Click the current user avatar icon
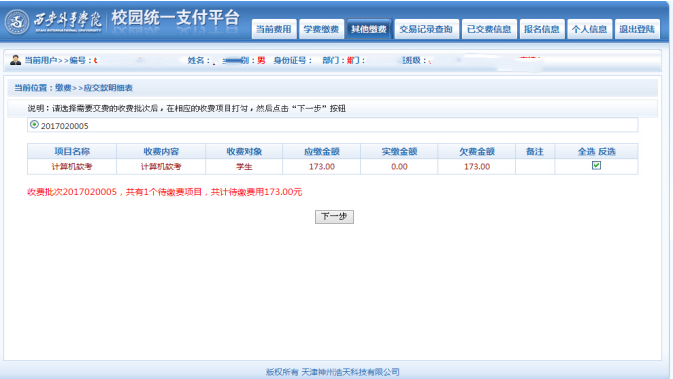The height and width of the screenshot is (379, 673). click(15, 60)
